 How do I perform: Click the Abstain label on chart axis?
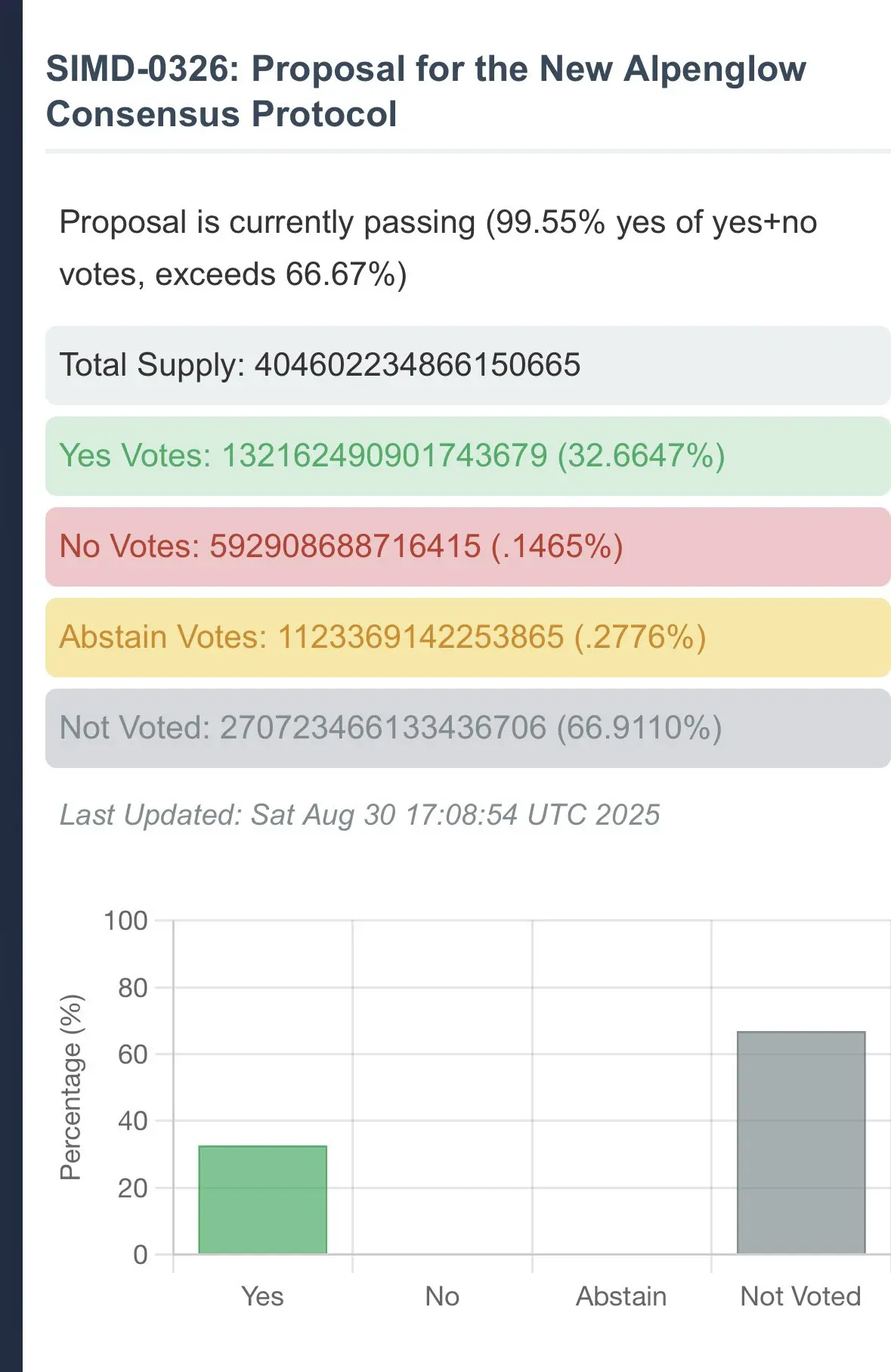tap(621, 1296)
